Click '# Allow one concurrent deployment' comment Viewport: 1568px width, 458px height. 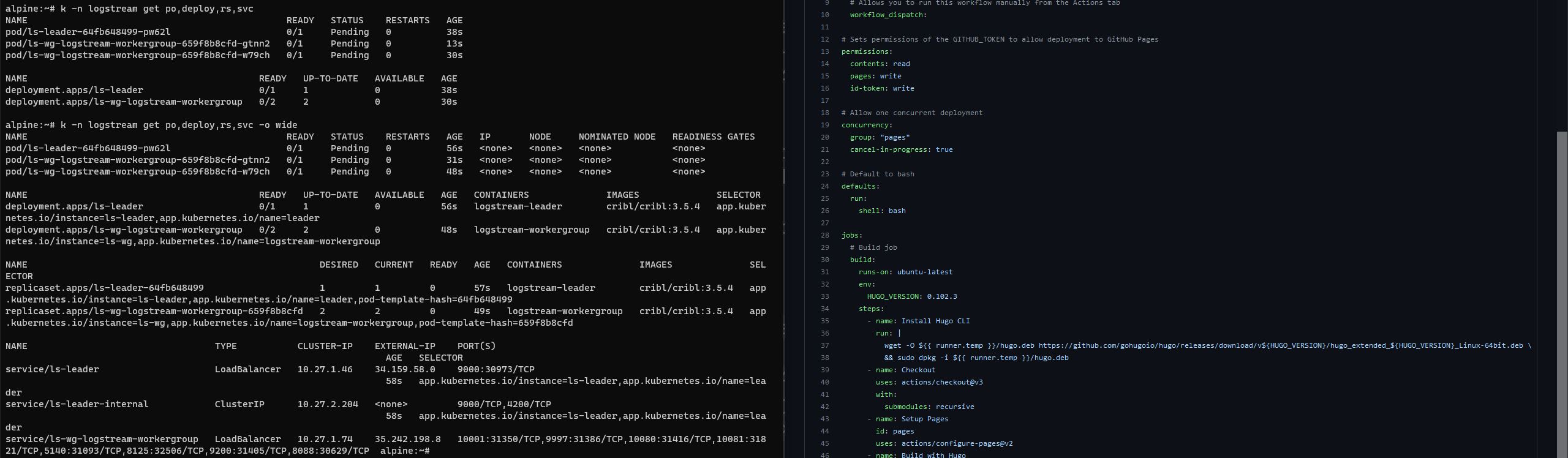tap(912, 113)
